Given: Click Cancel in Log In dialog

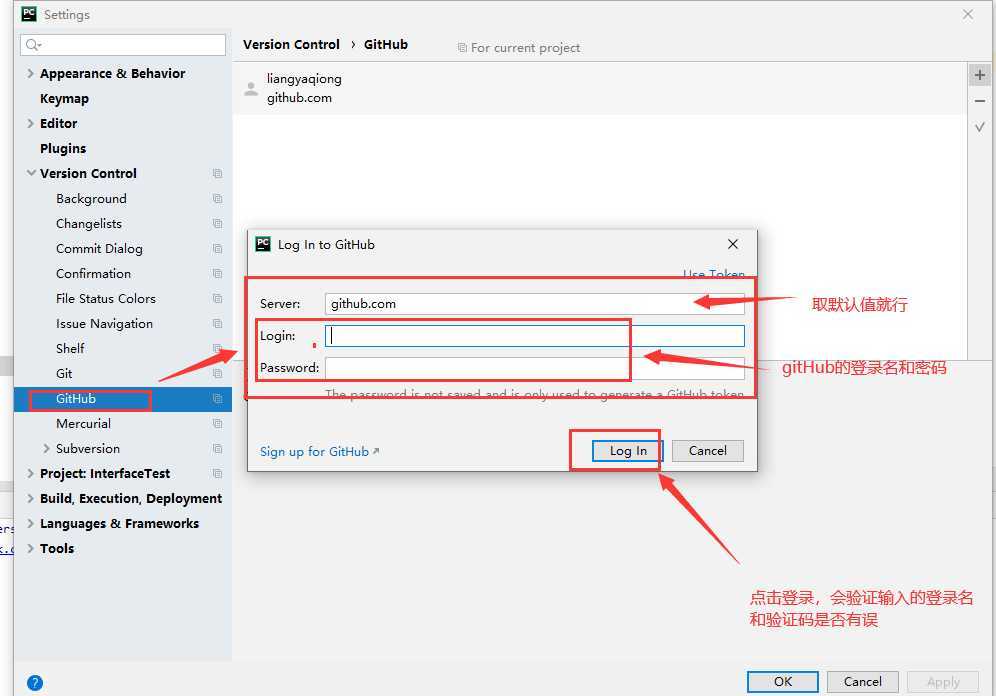Looking at the screenshot, I should pos(708,451).
